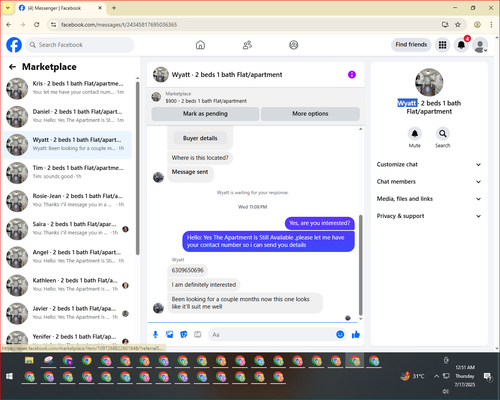The height and width of the screenshot is (400, 500).
Task: Open the purple conversation information icon
Action: 352,75
